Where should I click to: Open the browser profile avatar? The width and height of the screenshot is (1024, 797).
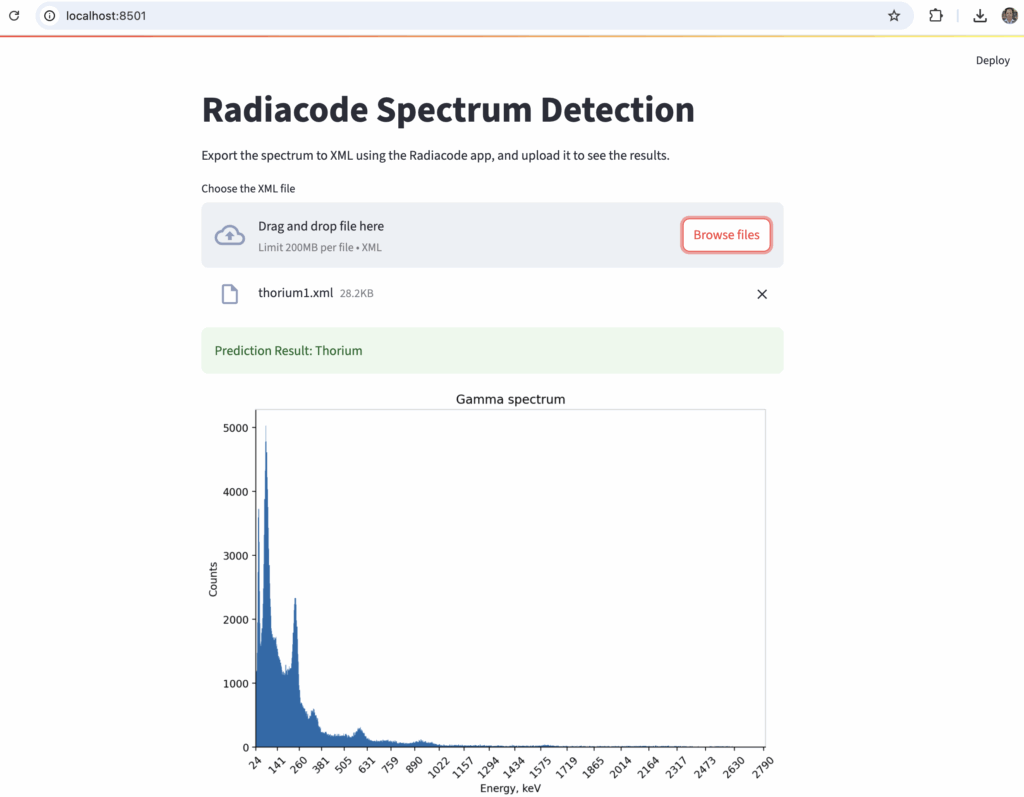(1009, 16)
